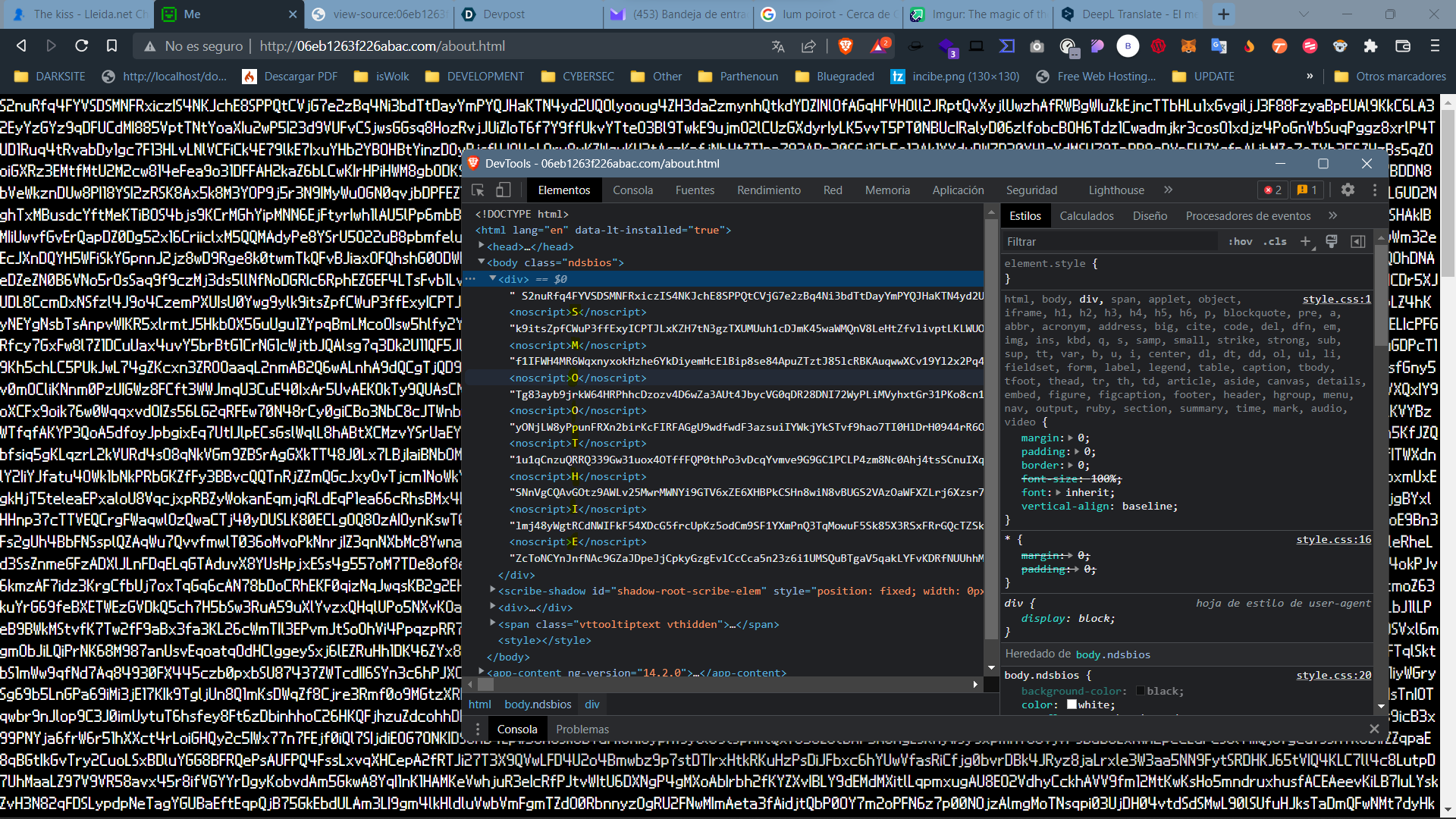The height and width of the screenshot is (819, 1456).
Task: Show hidden bookmarks overflow chevron
Action: pos(1310,77)
